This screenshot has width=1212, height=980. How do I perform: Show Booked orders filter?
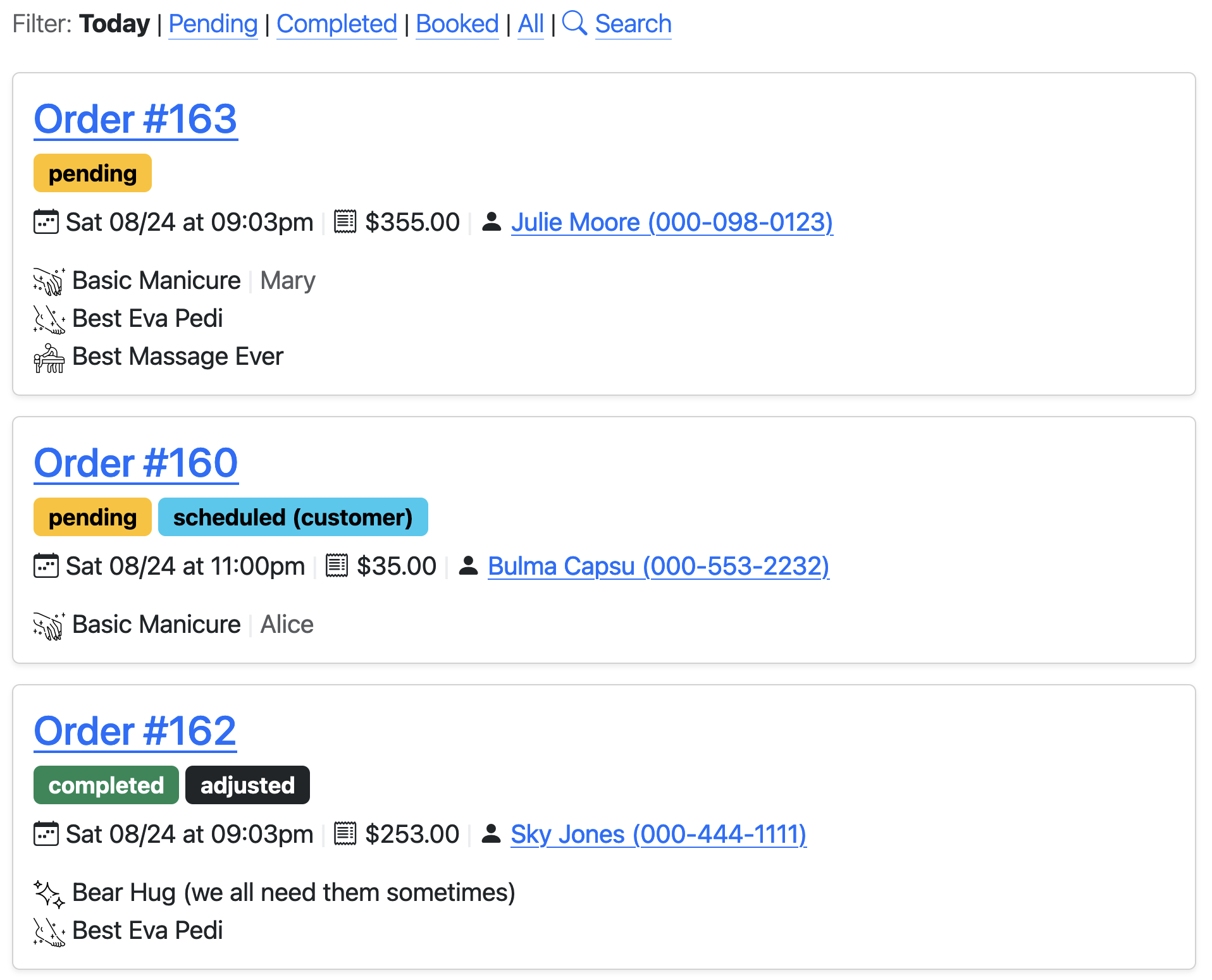click(x=457, y=24)
